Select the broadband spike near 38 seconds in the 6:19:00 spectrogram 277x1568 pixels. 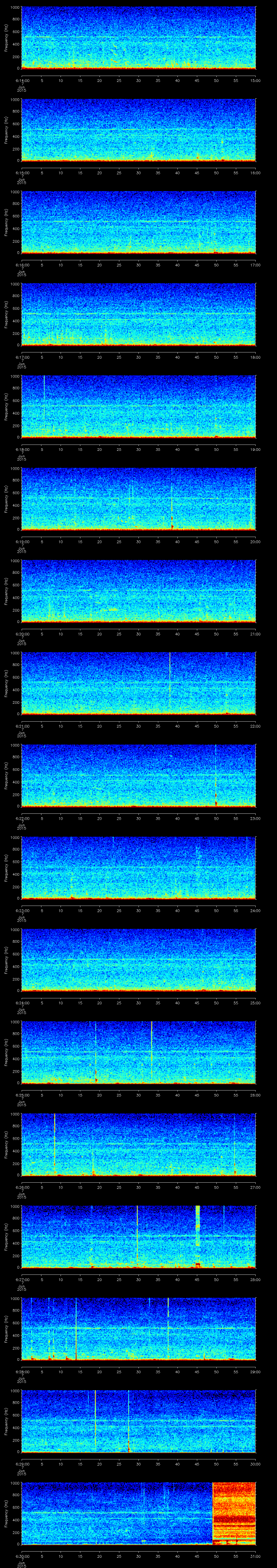pos(172,499)
